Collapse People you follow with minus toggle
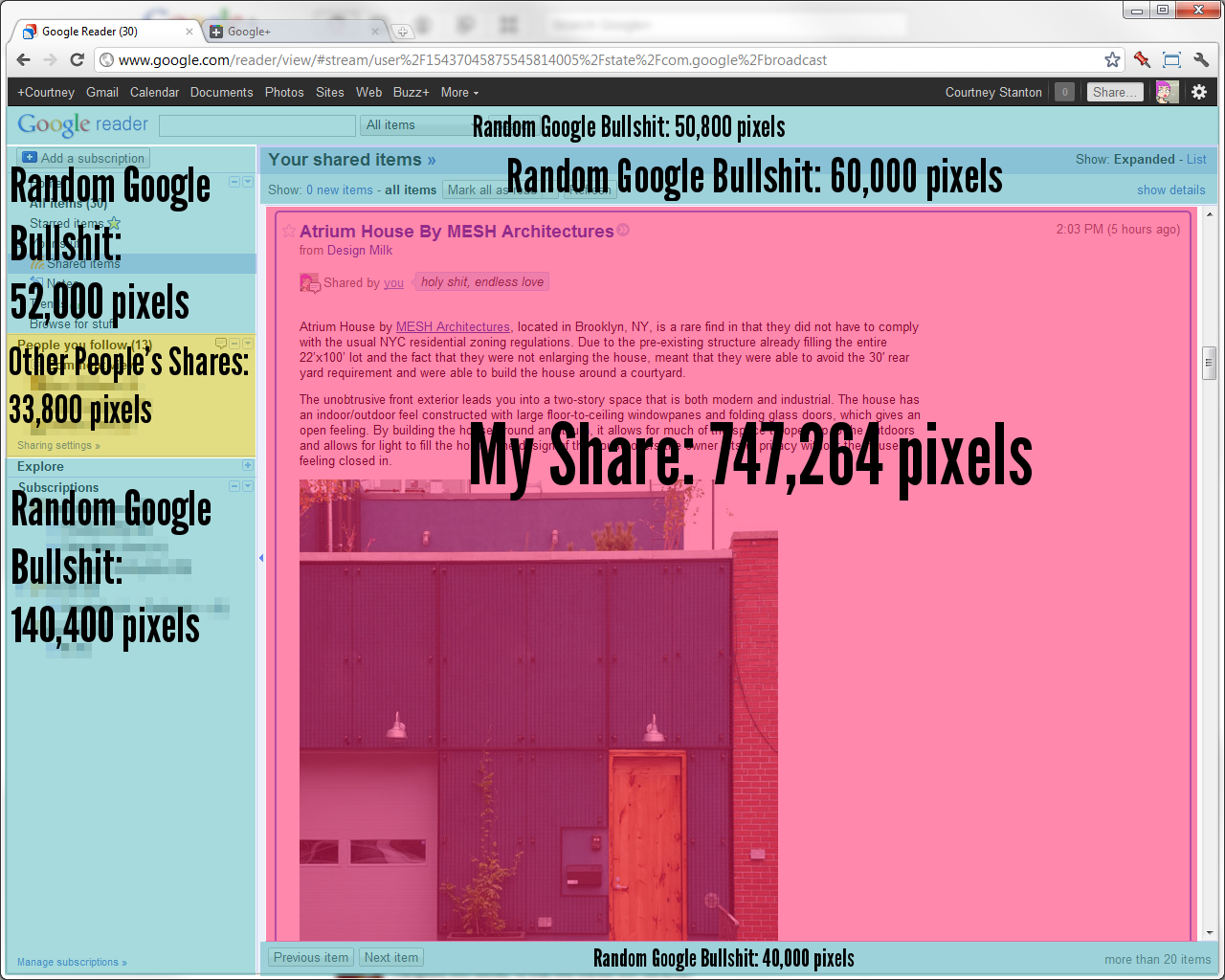Screen dimensions: 1225x980 tap(234, 343)
